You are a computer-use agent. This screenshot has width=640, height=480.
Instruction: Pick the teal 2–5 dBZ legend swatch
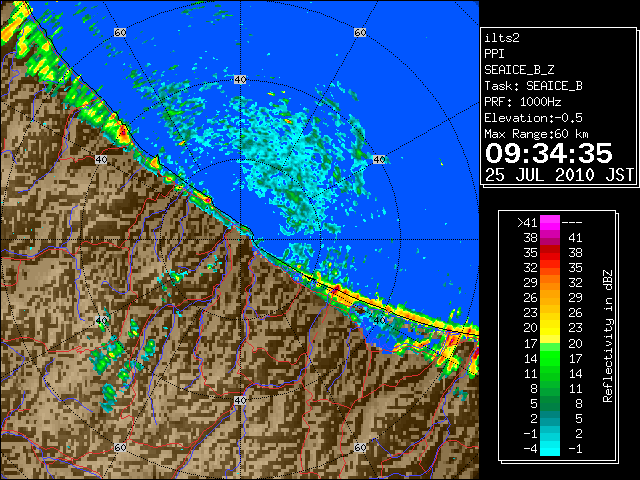pos(550,418)
